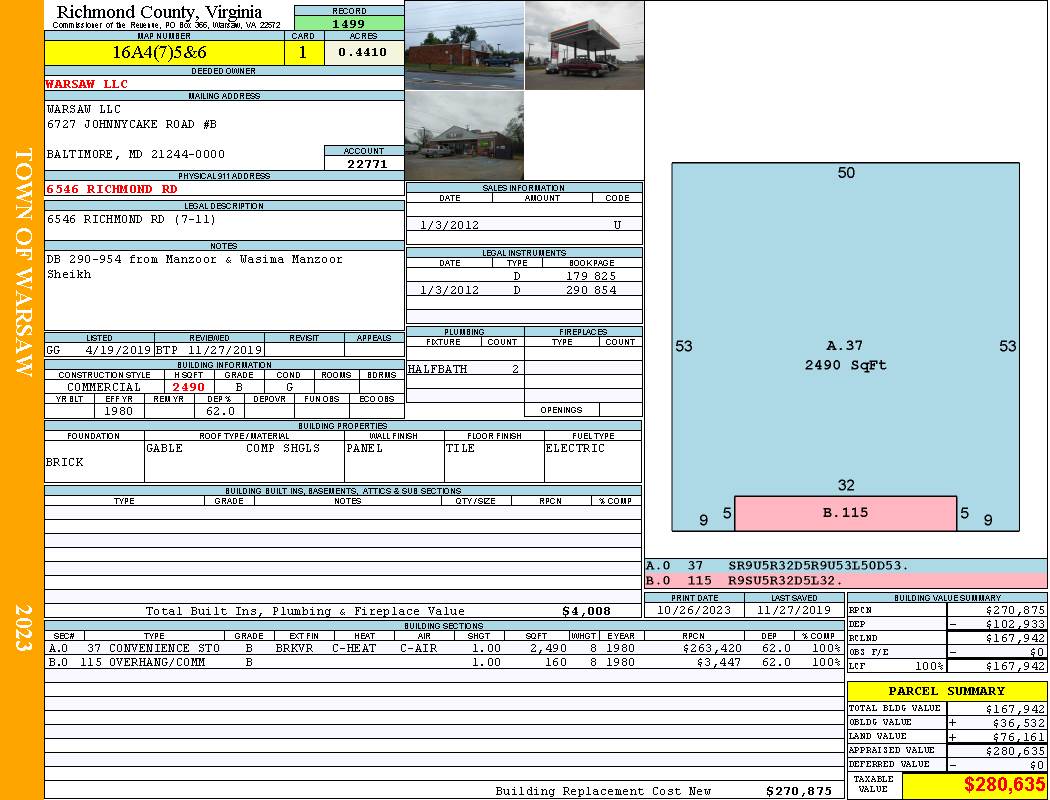Click the Building Replacement Cost New amount
The height and width of the screenshot is (800, 1050).
pos(798,791)
